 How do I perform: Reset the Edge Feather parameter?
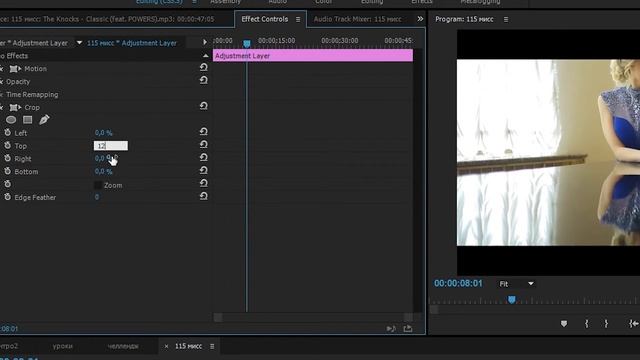(x=203, y=196)
